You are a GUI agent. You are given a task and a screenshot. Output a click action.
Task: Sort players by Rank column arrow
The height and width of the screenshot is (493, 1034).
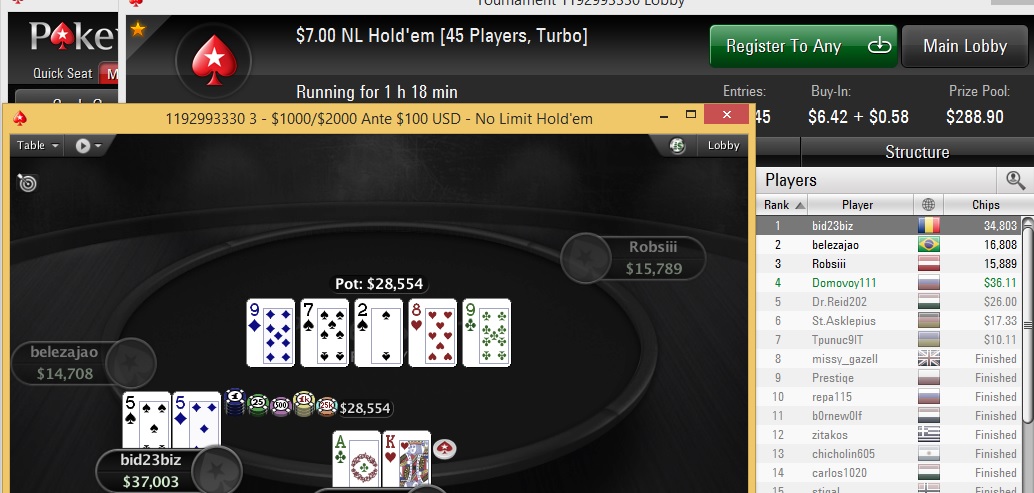[800, 206]
